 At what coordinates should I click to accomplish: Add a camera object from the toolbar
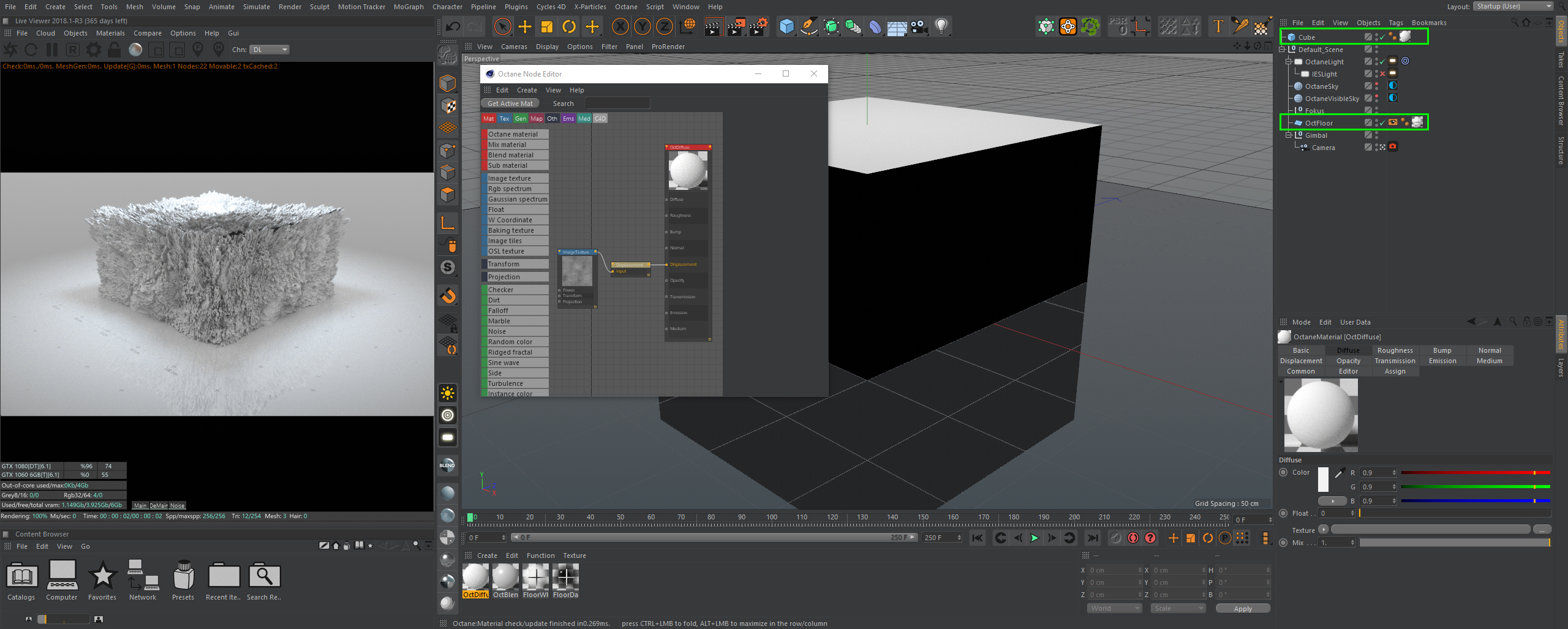tap(919, 26)
